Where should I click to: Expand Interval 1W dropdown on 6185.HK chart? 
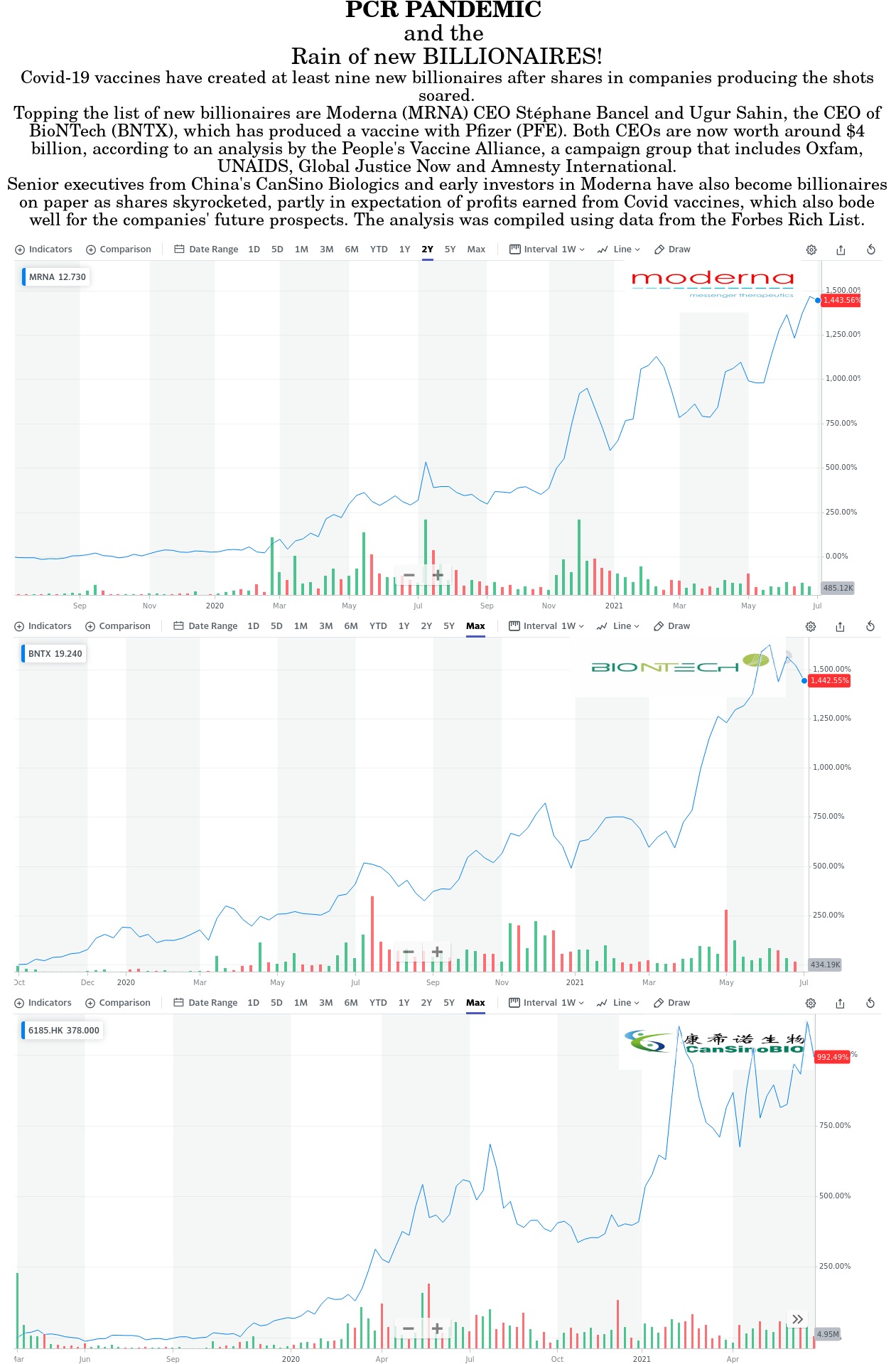point(546,1003)
